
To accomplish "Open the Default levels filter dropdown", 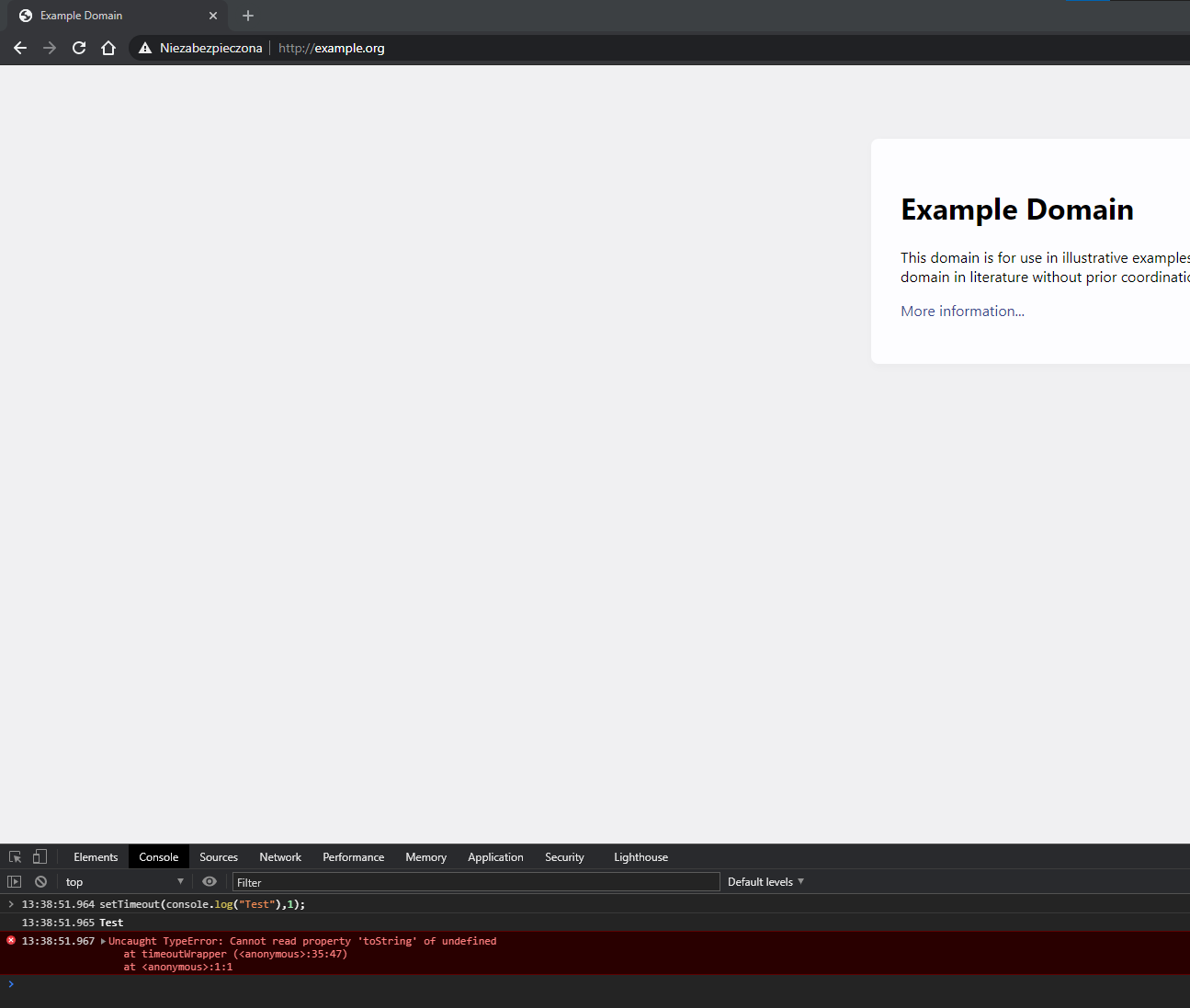I will [x=765, y=881].
